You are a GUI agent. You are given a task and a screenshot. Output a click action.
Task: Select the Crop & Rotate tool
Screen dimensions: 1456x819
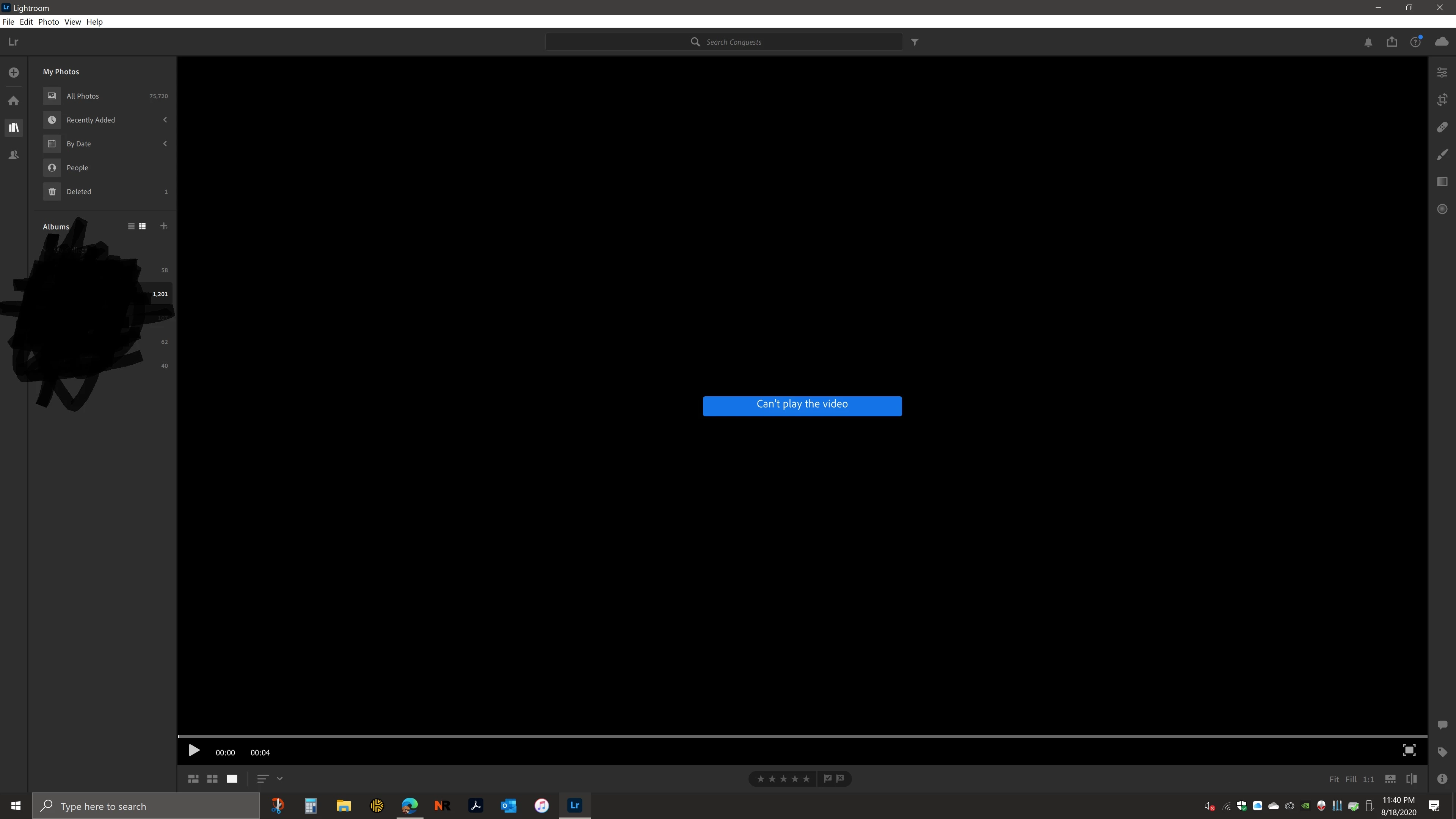tap(1442, 100)
